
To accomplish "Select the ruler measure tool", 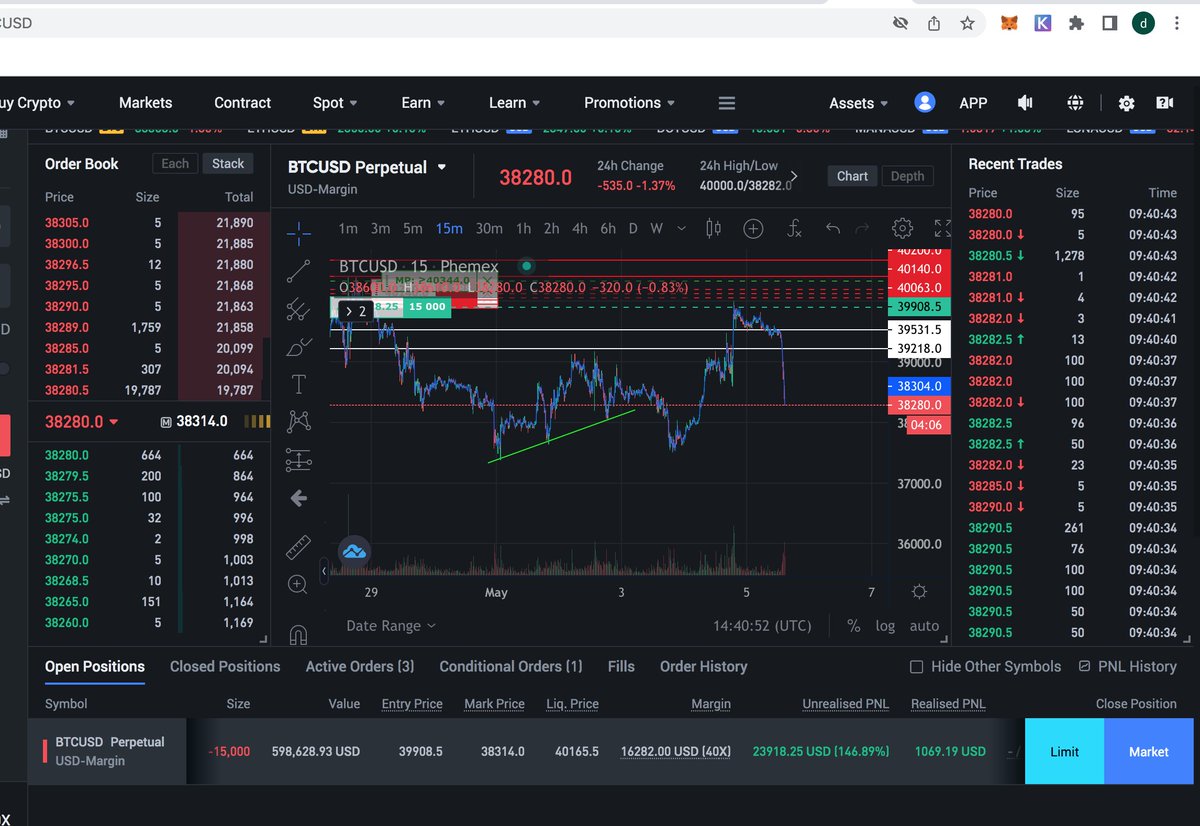I will tap(298, 547).
